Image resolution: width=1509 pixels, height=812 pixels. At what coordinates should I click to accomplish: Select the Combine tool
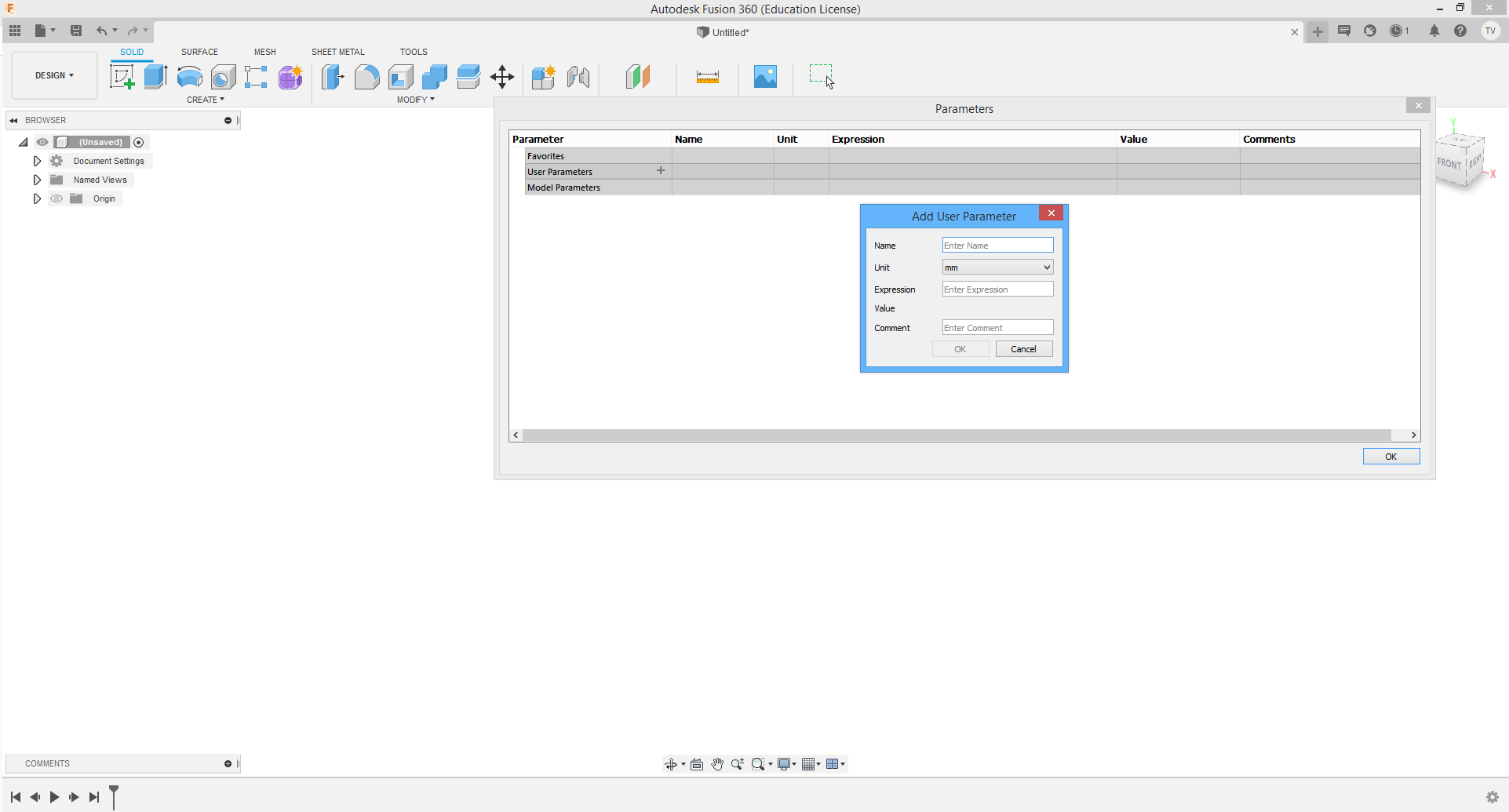pos(435,77)
